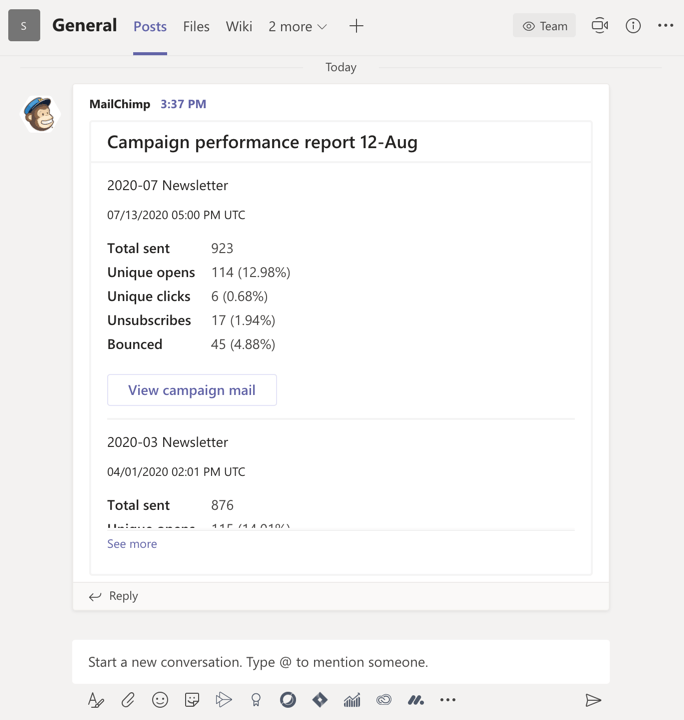This screenshot has height=720, width=684.
Task: Click the 07/13/2020 05:00 PM UTC date
Action: (176, 215)
